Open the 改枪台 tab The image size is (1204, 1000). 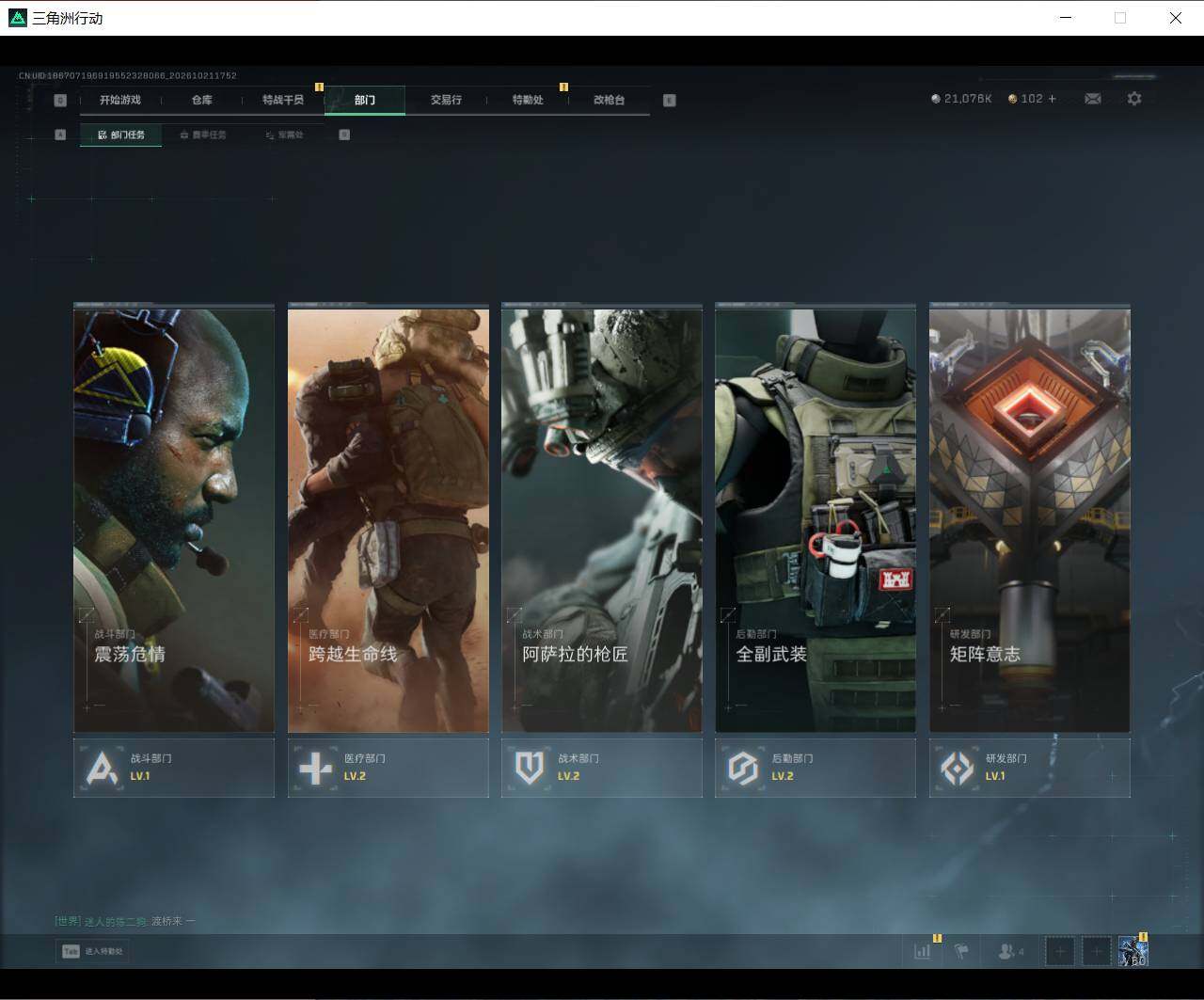[x=610, y=100]
